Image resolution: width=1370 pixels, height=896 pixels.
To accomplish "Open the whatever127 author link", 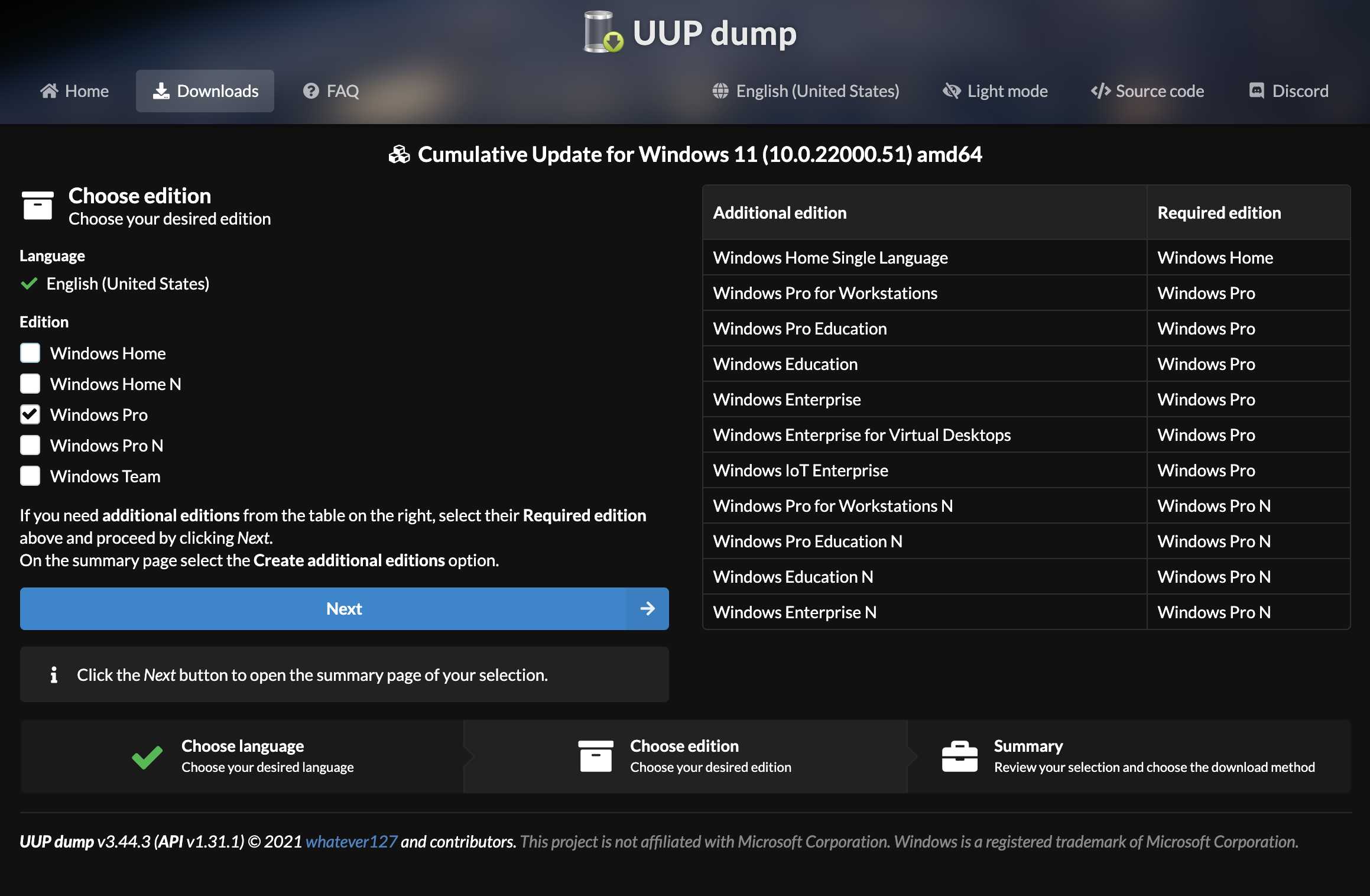I will 351,842.
